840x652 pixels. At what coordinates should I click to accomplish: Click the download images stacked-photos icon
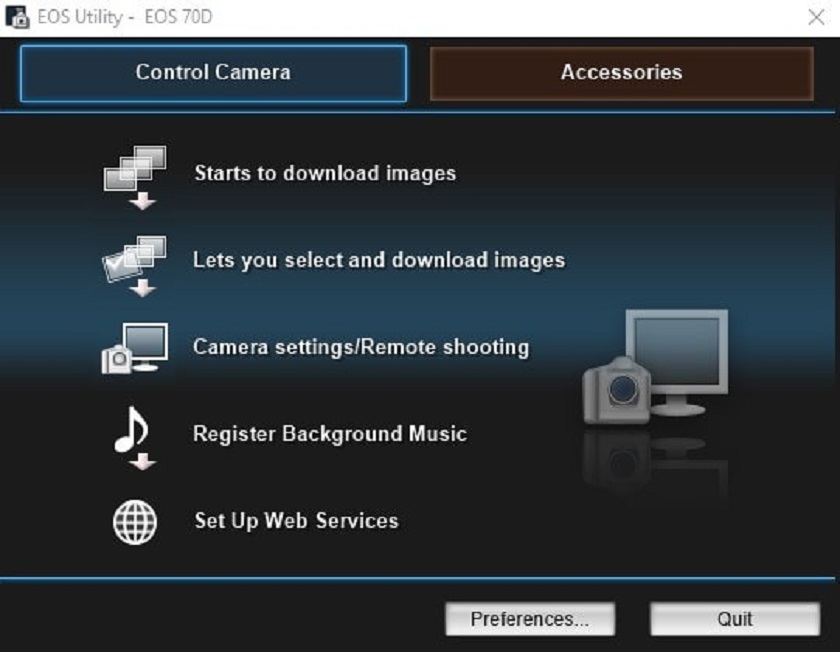tap(135, 177)
